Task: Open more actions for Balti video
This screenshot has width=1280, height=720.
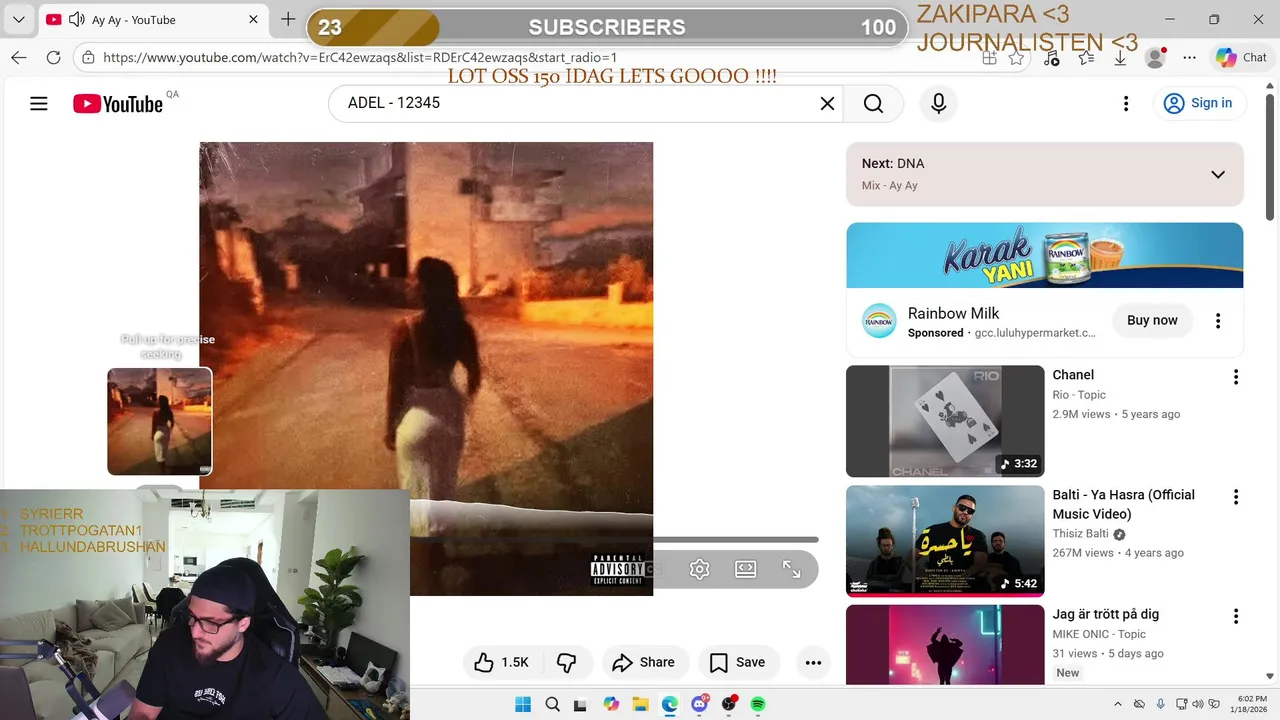Action: point(1235,497)
